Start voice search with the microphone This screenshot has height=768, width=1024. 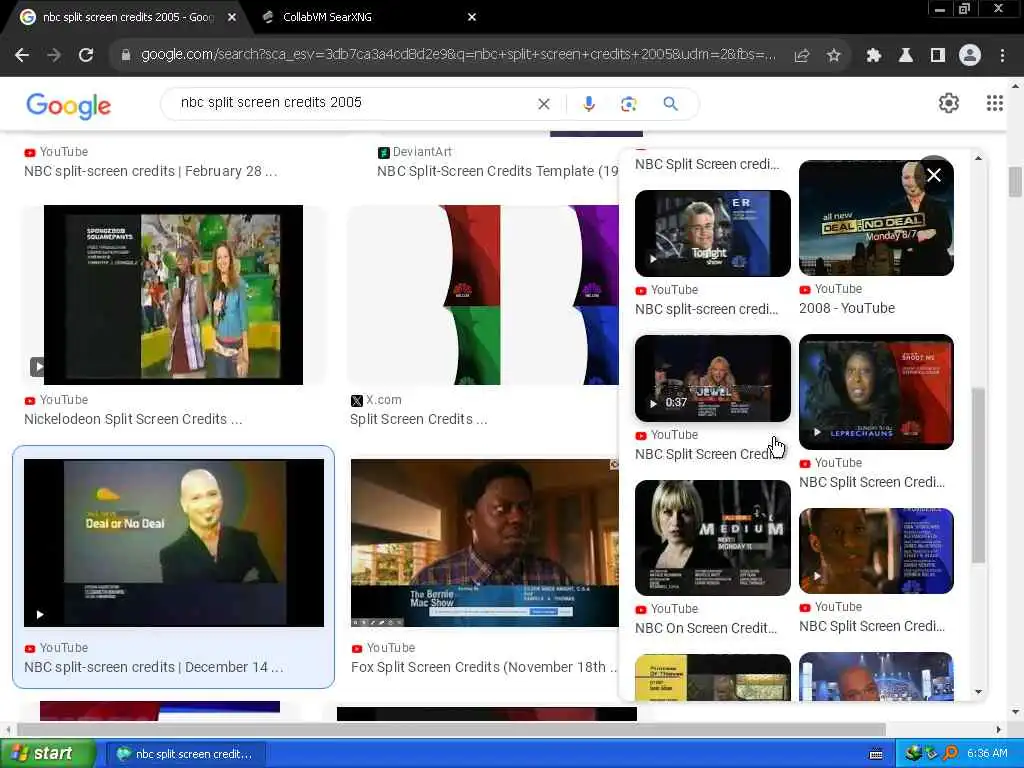pyautogui.click(x=588, y=104)
